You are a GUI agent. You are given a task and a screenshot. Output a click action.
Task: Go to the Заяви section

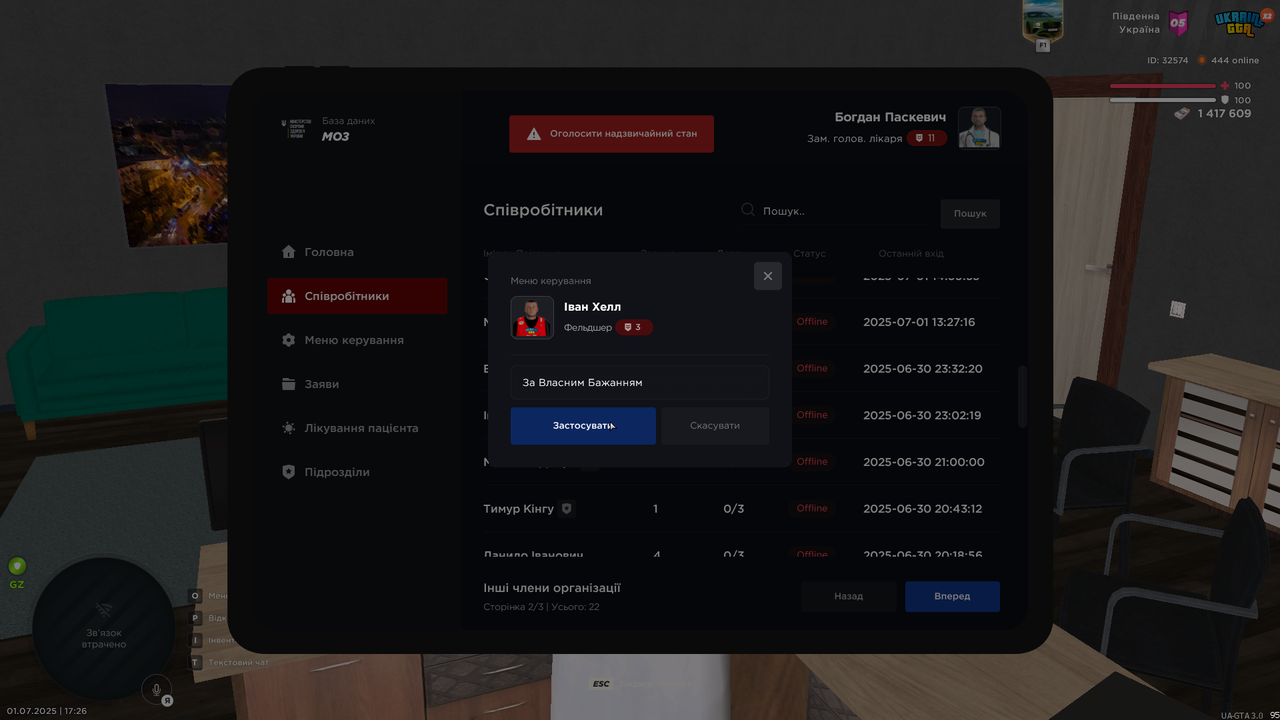click(x=357, y=384)
